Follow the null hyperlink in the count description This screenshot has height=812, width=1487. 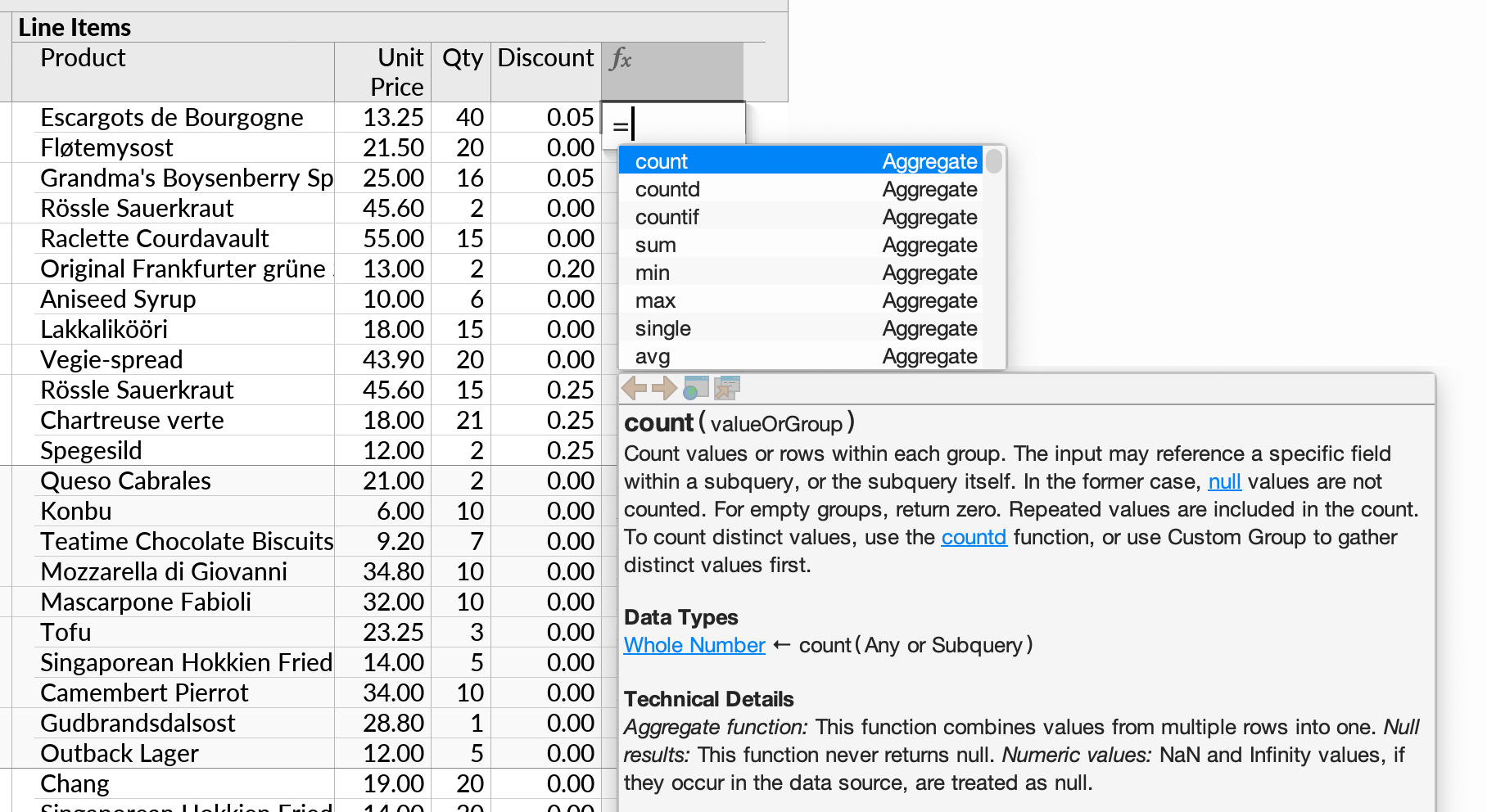click(x=1224, y=481)
